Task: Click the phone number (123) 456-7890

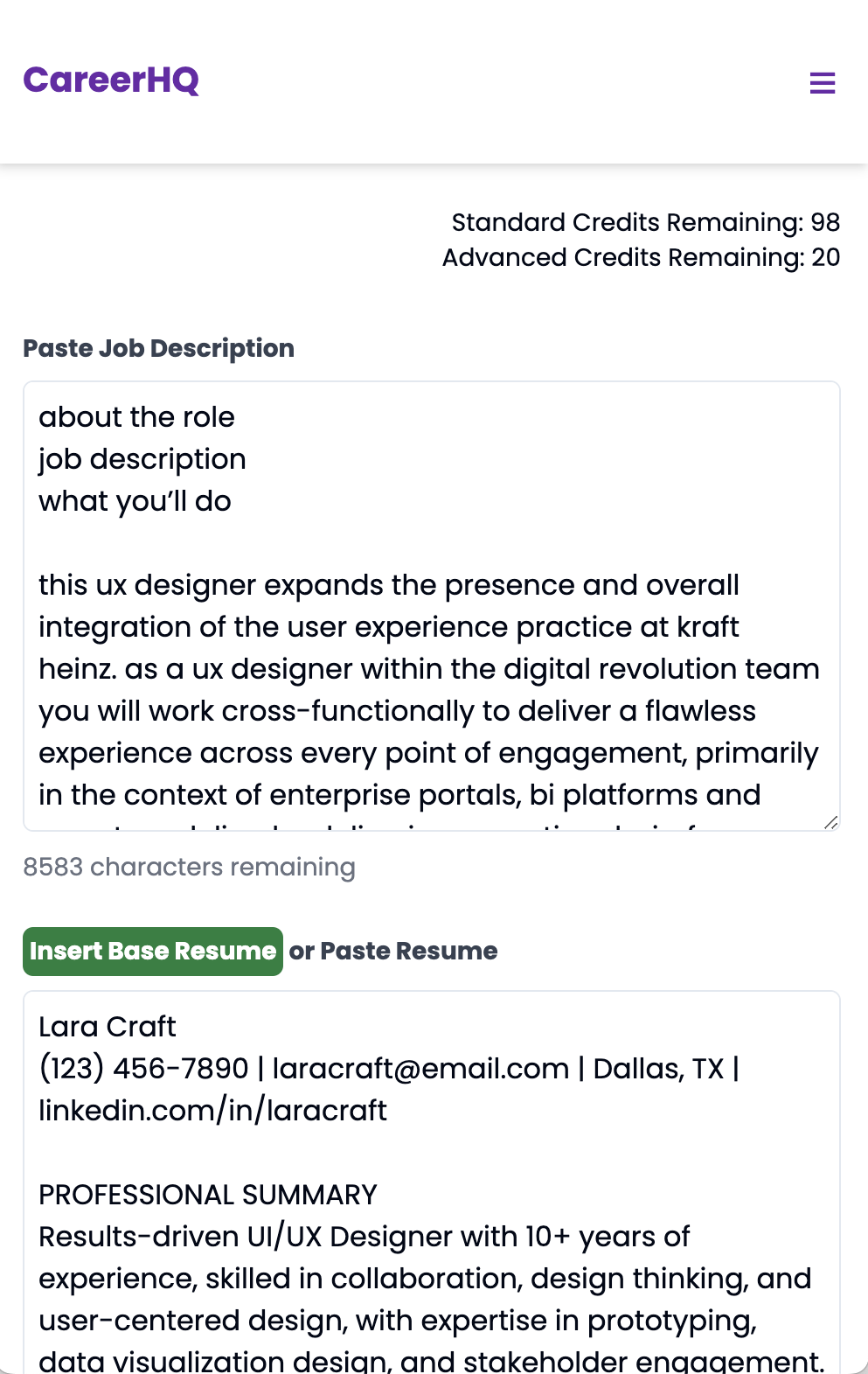Action: [144, 1069]
